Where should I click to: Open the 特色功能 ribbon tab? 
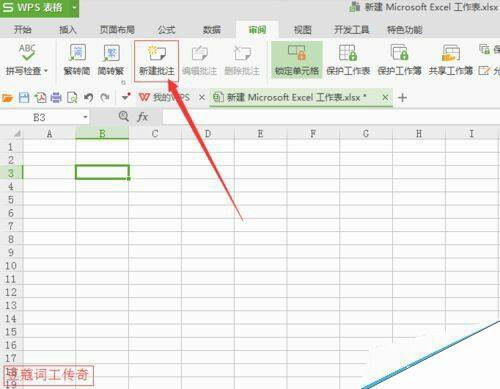[405, 30]
